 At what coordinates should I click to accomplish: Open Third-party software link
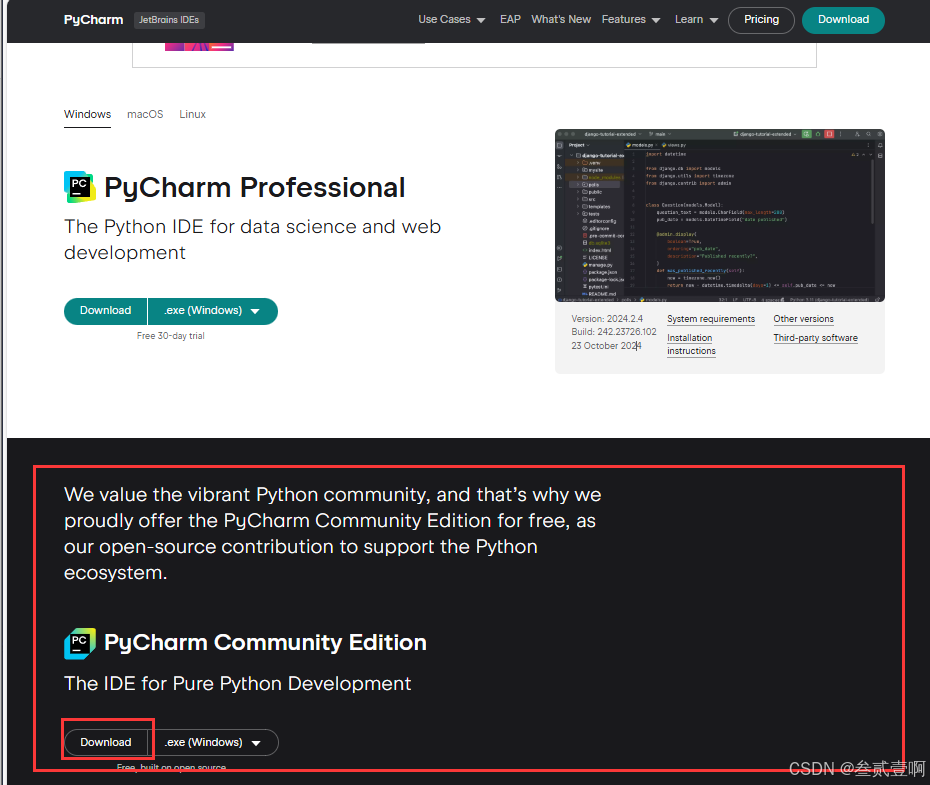coord(815,338)
